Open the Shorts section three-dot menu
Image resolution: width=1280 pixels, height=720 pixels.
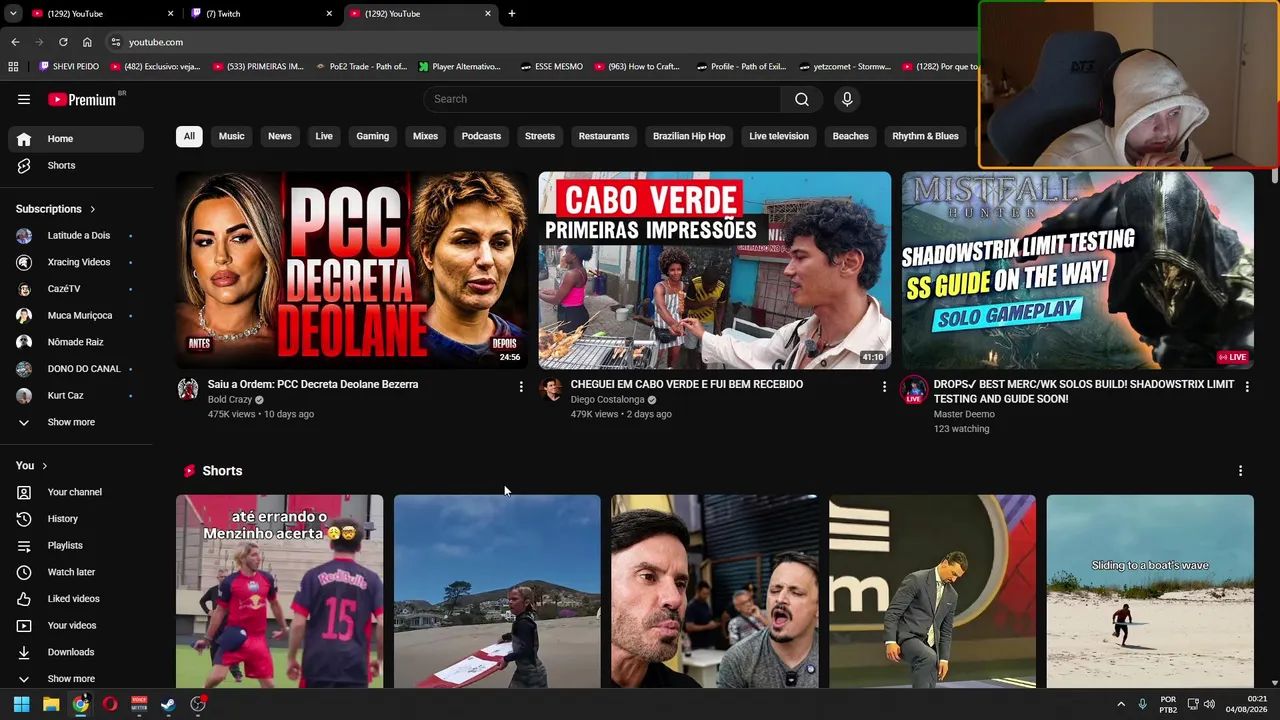coord(1241,471)
